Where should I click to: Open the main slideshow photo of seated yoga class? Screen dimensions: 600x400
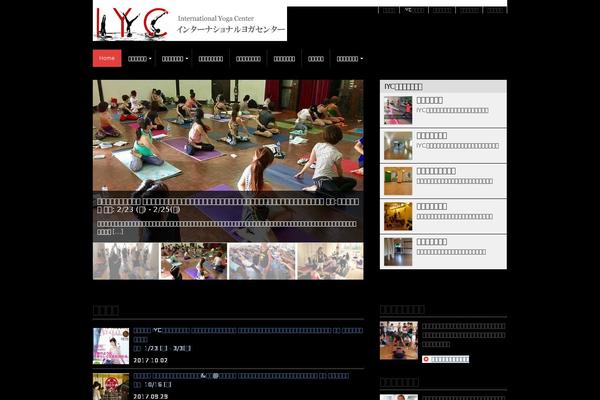[228, 135]
